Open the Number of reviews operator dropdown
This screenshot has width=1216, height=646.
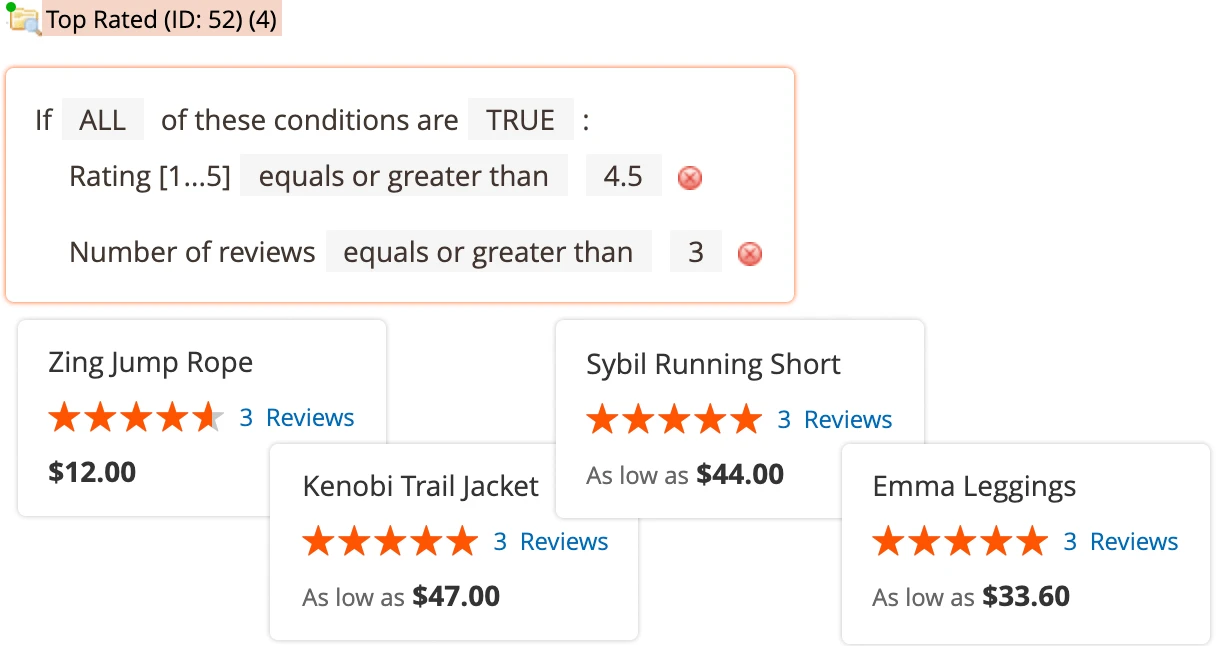coord(488,252)
